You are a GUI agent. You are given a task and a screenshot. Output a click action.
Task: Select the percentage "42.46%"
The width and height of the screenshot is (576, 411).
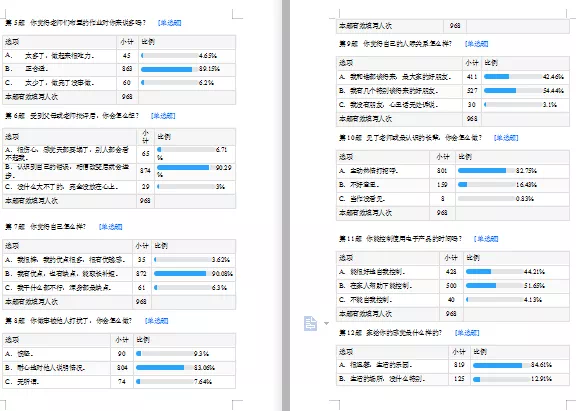(553, 77)
